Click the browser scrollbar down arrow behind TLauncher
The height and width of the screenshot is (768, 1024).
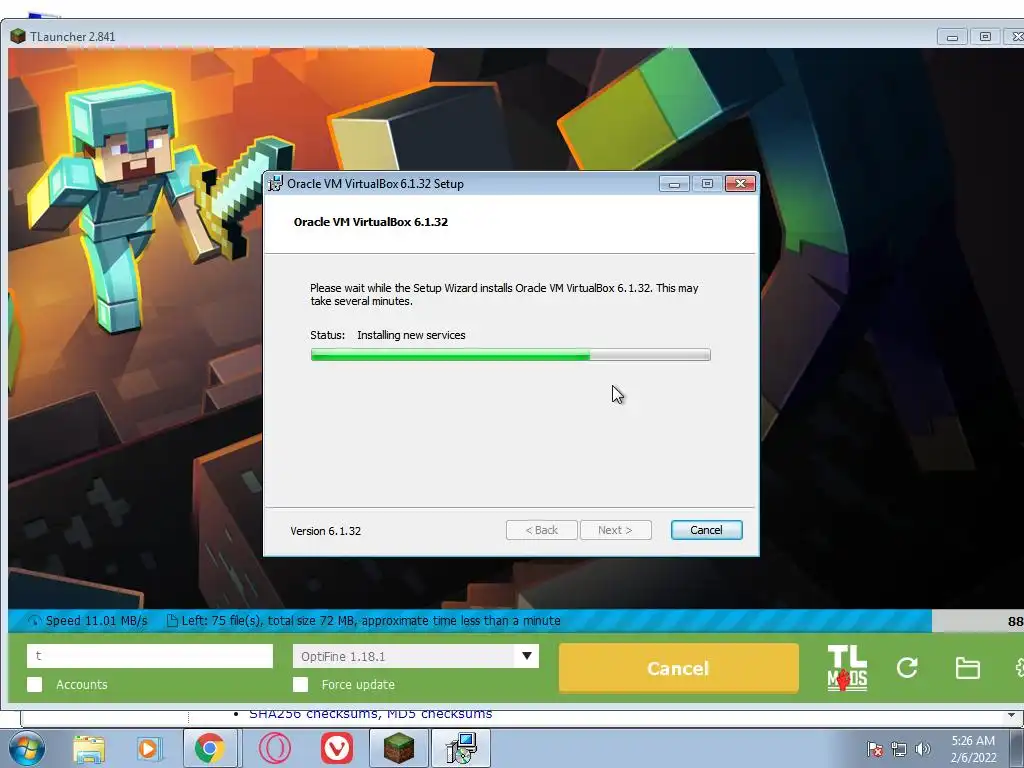[x=1011, y=717]
